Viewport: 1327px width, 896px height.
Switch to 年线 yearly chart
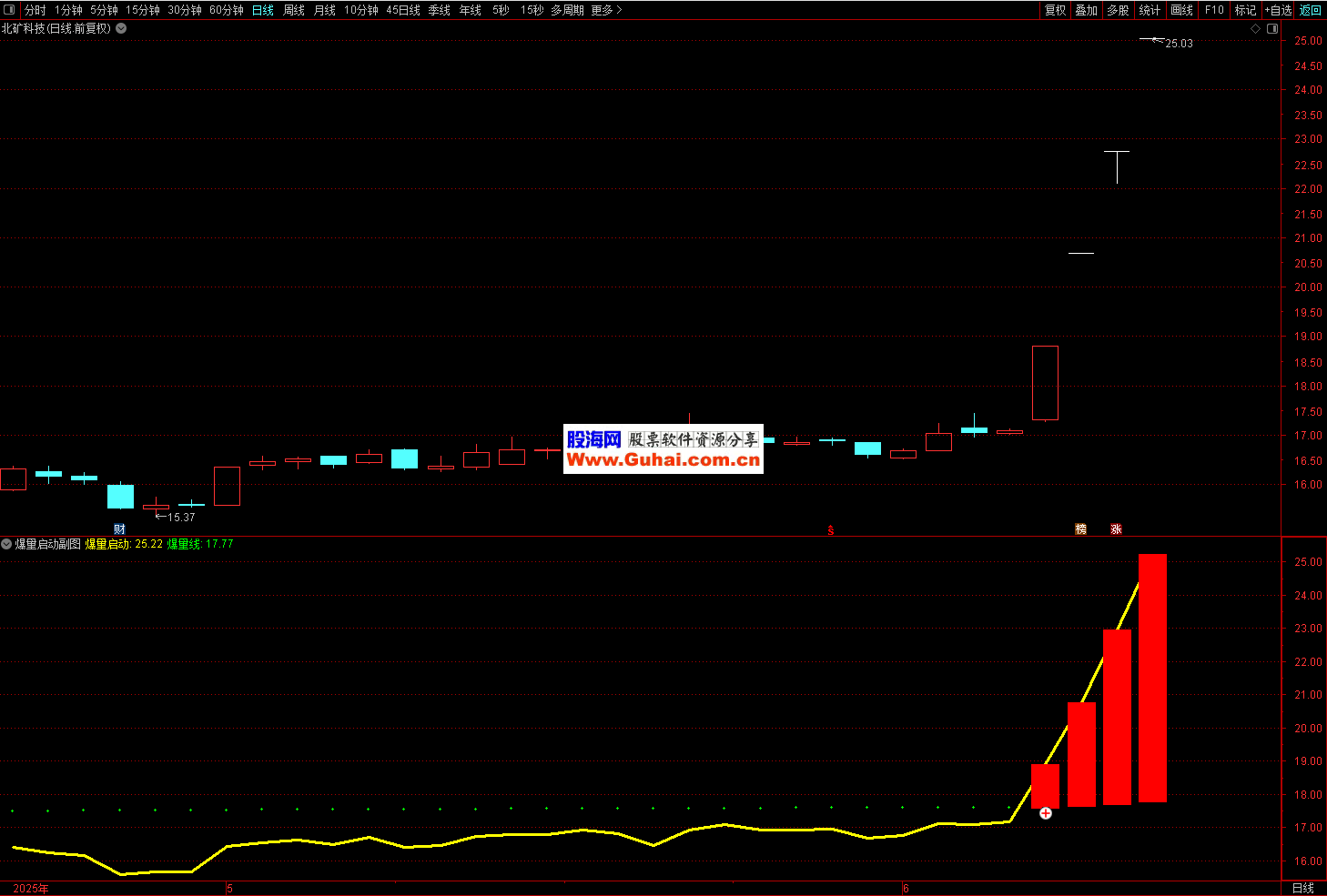471,10
